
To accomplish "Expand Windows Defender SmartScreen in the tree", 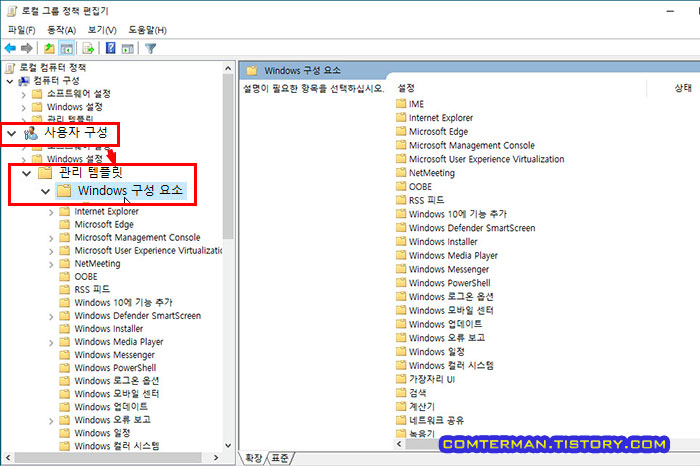I will [51, 316].
